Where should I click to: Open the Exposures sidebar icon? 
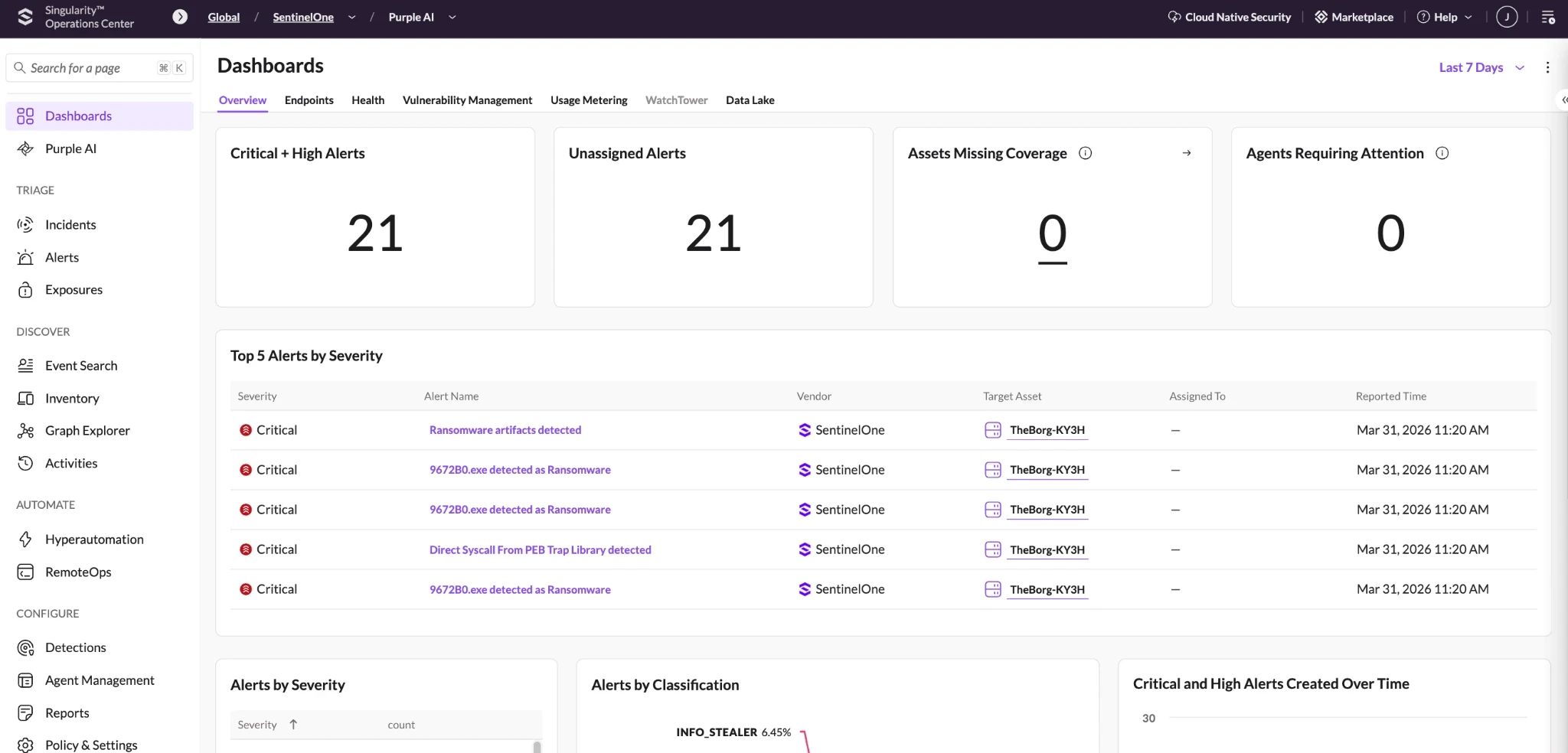[x=25, y=290]
